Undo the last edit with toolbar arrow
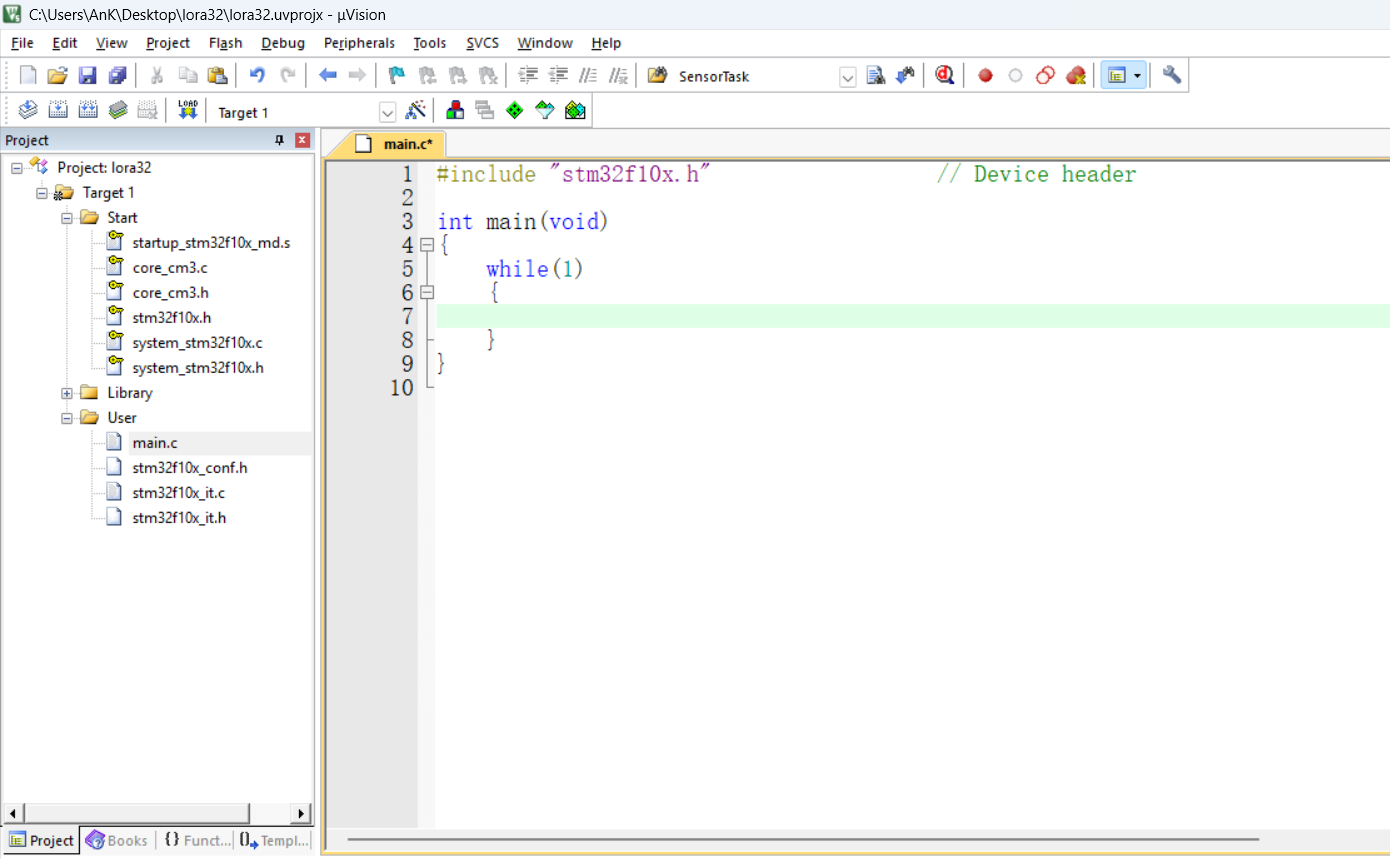 click(x=257, y=76)
